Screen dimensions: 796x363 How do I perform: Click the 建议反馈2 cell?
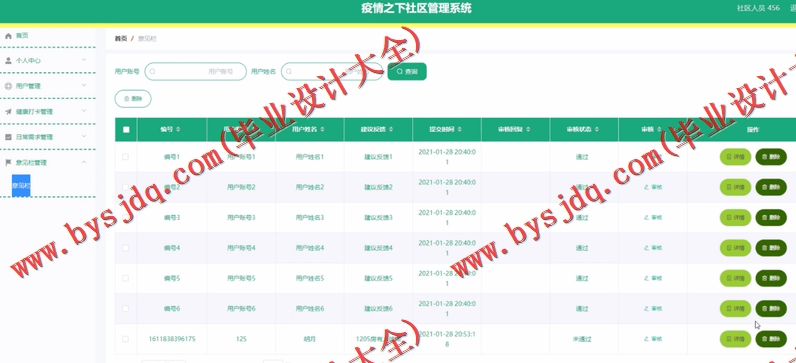click(379, 187)
